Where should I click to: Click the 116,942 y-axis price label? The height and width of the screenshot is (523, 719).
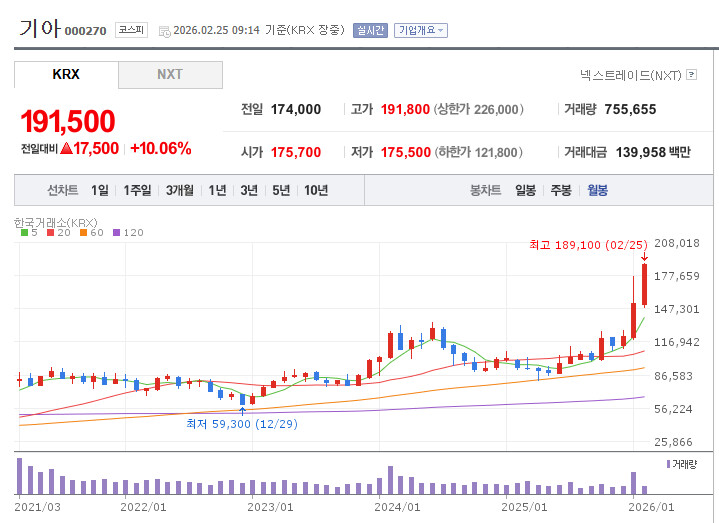(677, 342)
